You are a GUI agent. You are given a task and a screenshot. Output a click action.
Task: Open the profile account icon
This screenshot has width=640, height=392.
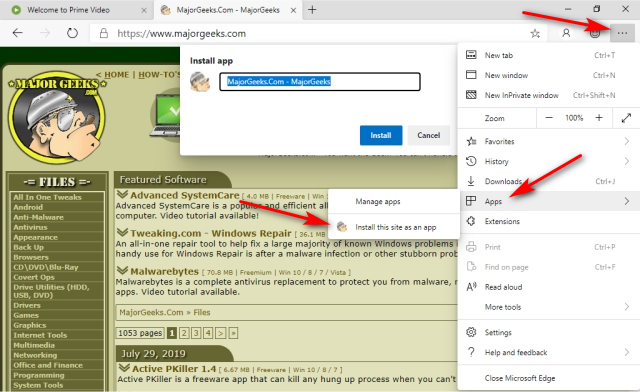coord(566,33)
